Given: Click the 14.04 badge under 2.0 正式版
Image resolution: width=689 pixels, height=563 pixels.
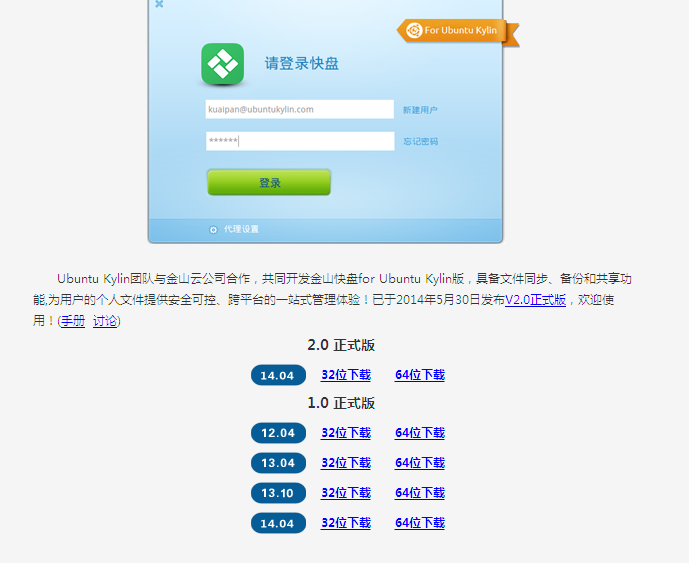Looking at the screenshot, I should 278,375.
